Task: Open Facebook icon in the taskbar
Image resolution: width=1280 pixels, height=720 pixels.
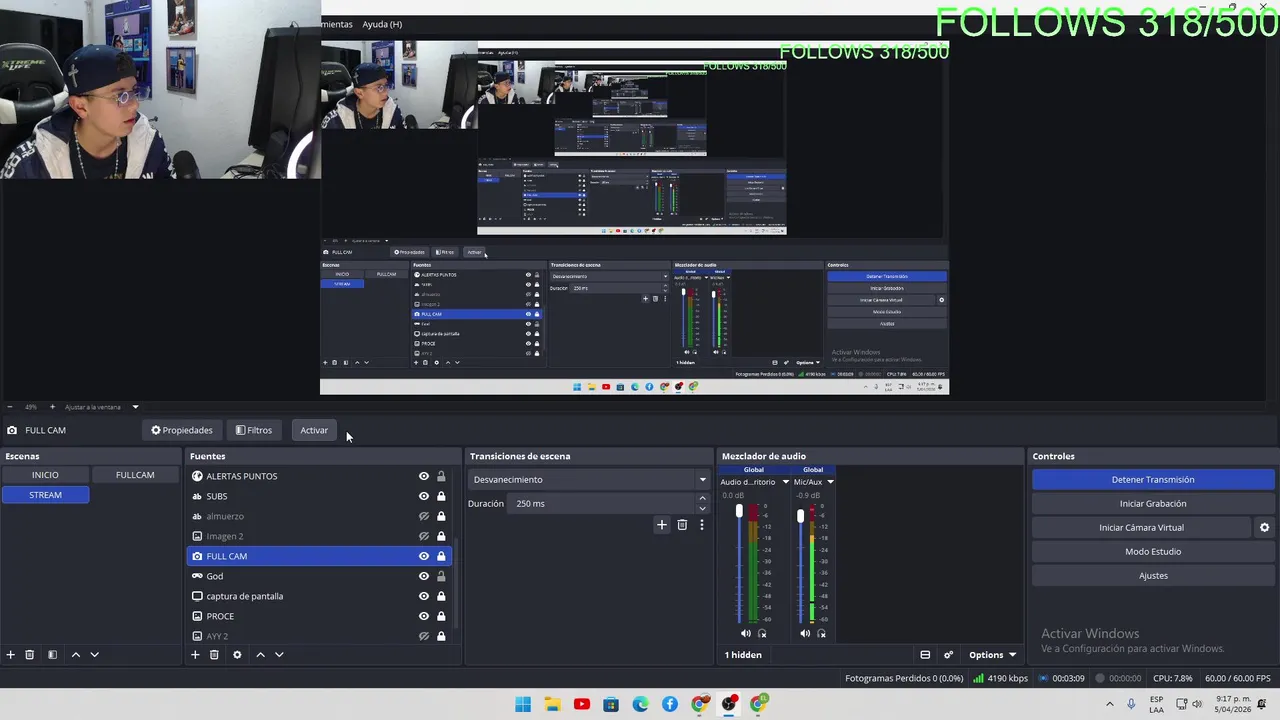Action: click(670, 704)
